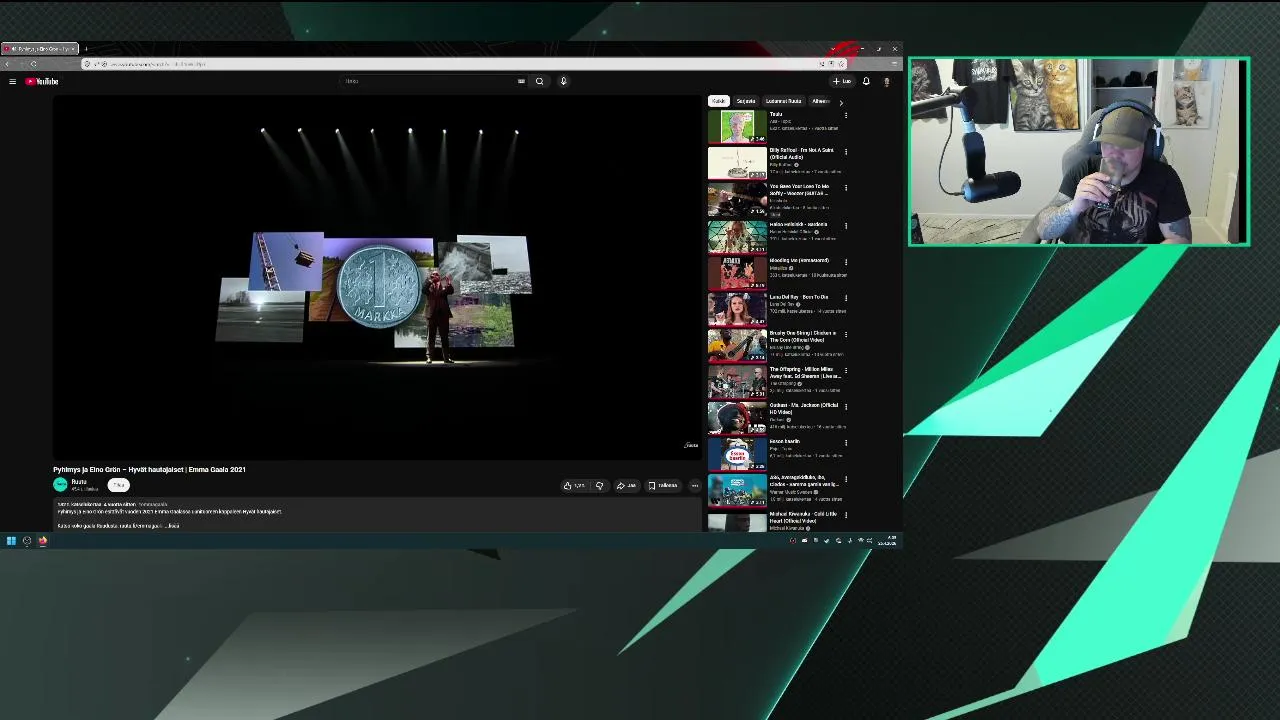Image resolution: width=1280 pixels, height=720 pixels.
Task: Open the Firefox icon on taskbar
Action: (43, 541)
